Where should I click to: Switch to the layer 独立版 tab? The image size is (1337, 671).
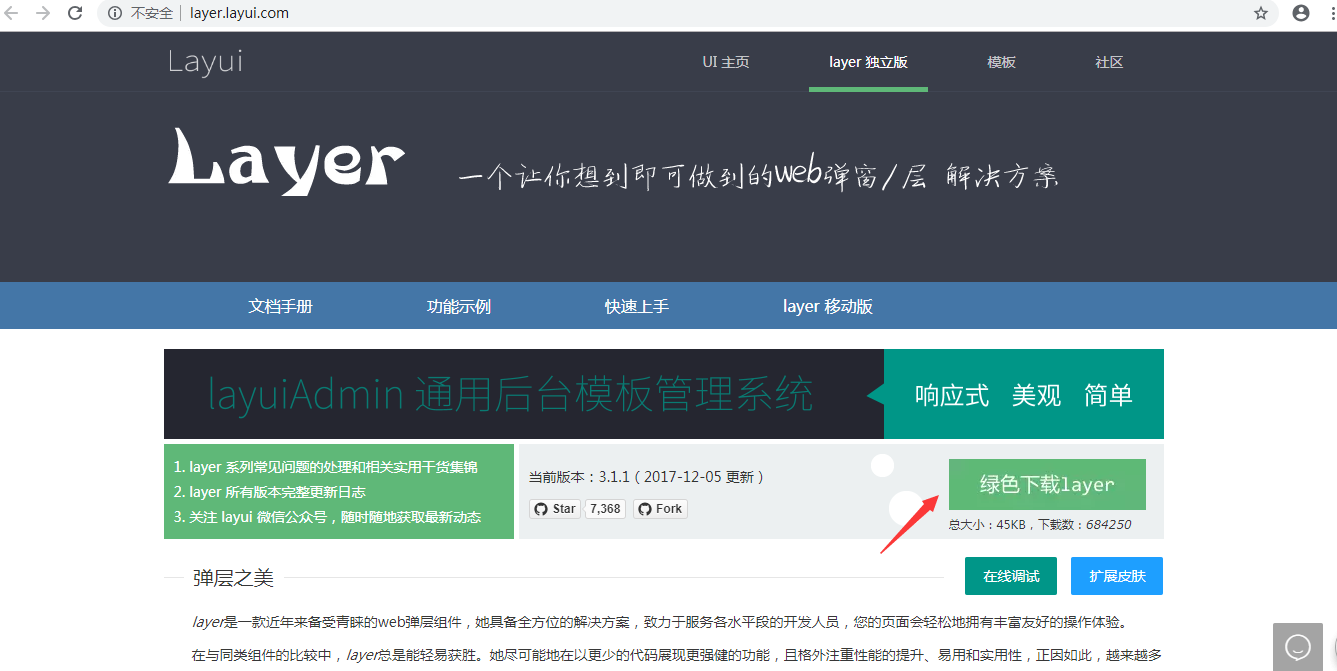pos(868,61)
